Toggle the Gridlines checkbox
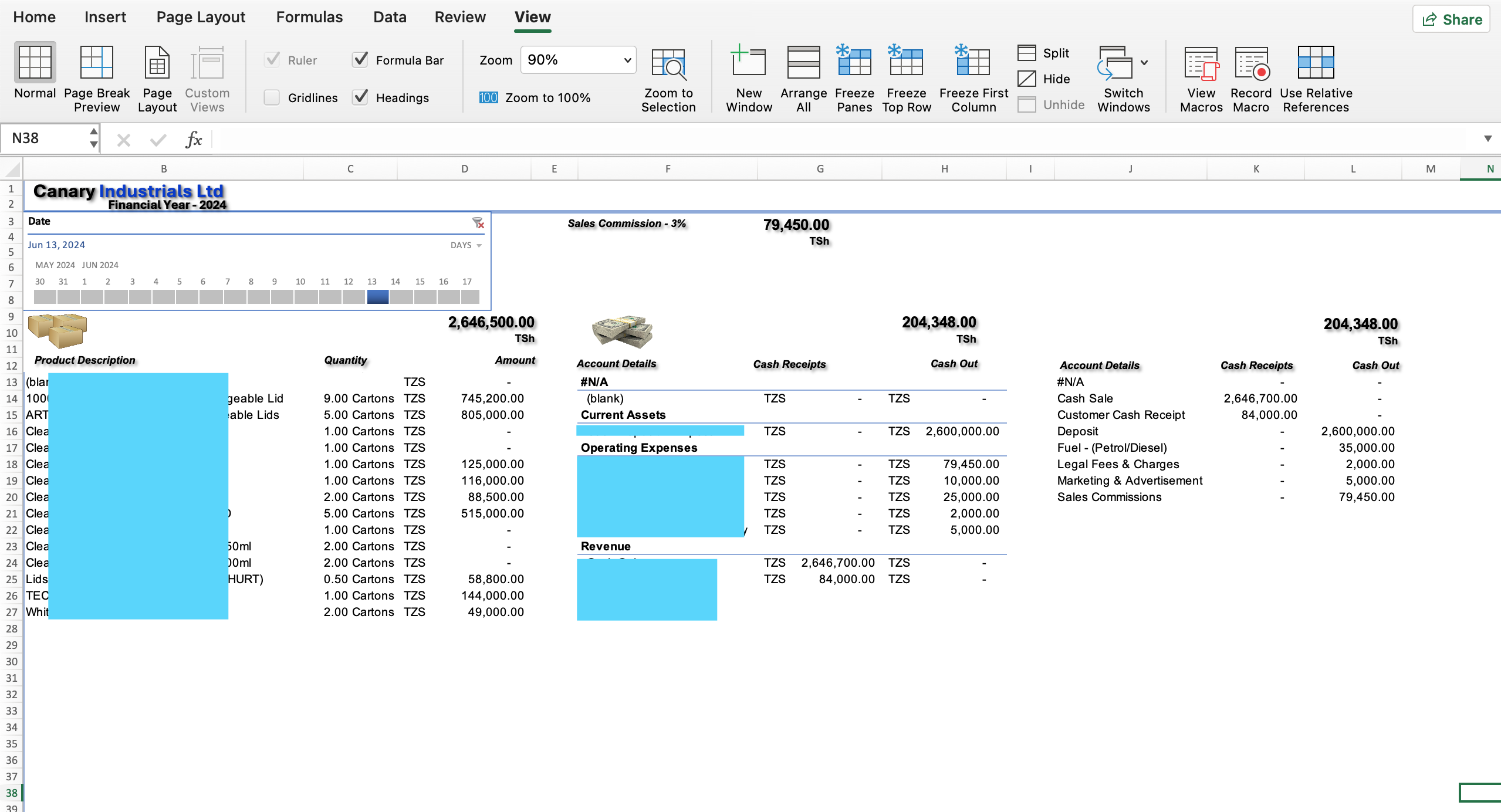Screen dimensions: 1501x812 [x=271, y=97]
